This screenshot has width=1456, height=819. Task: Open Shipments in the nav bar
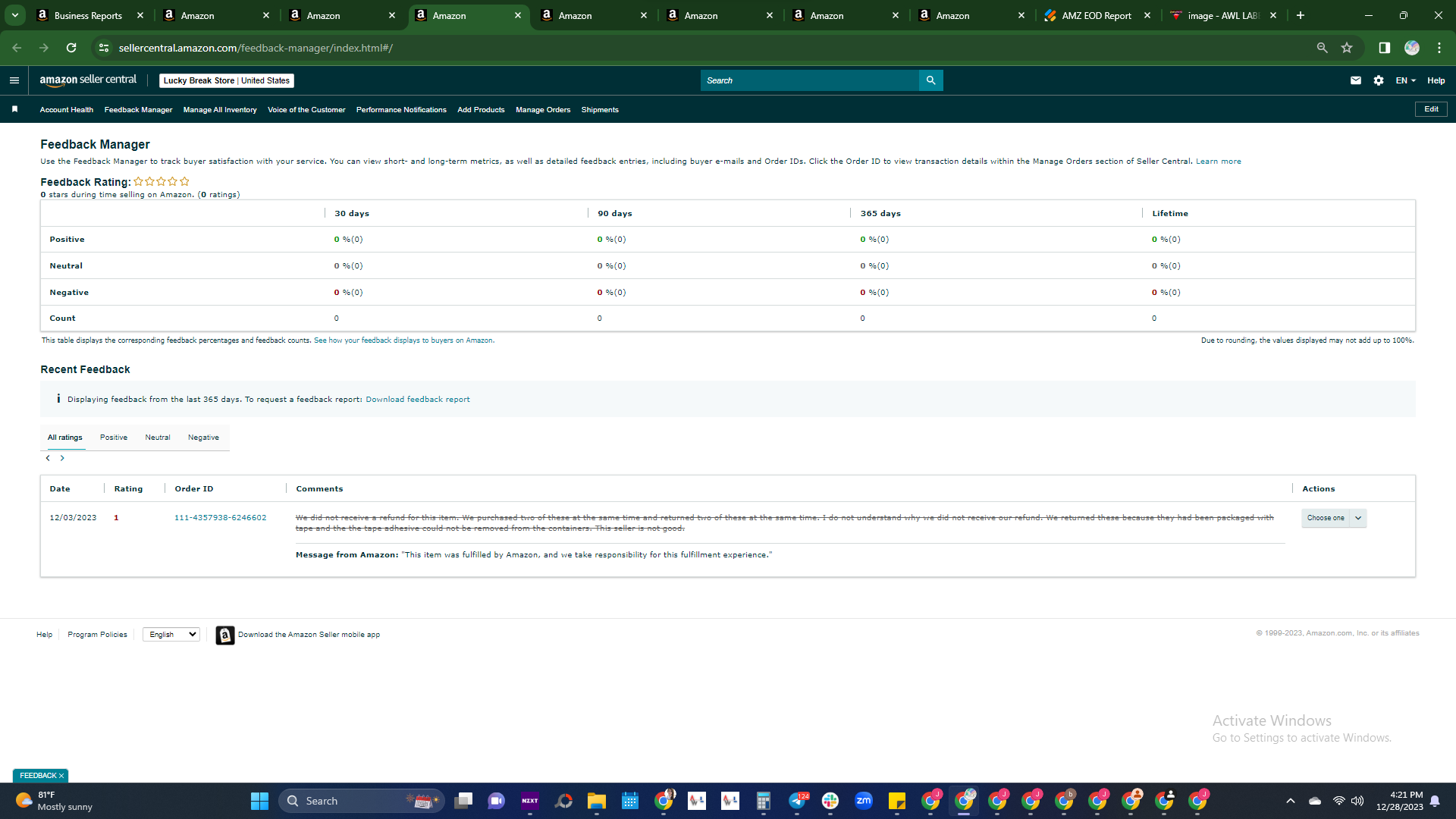(x=600, y=110)
